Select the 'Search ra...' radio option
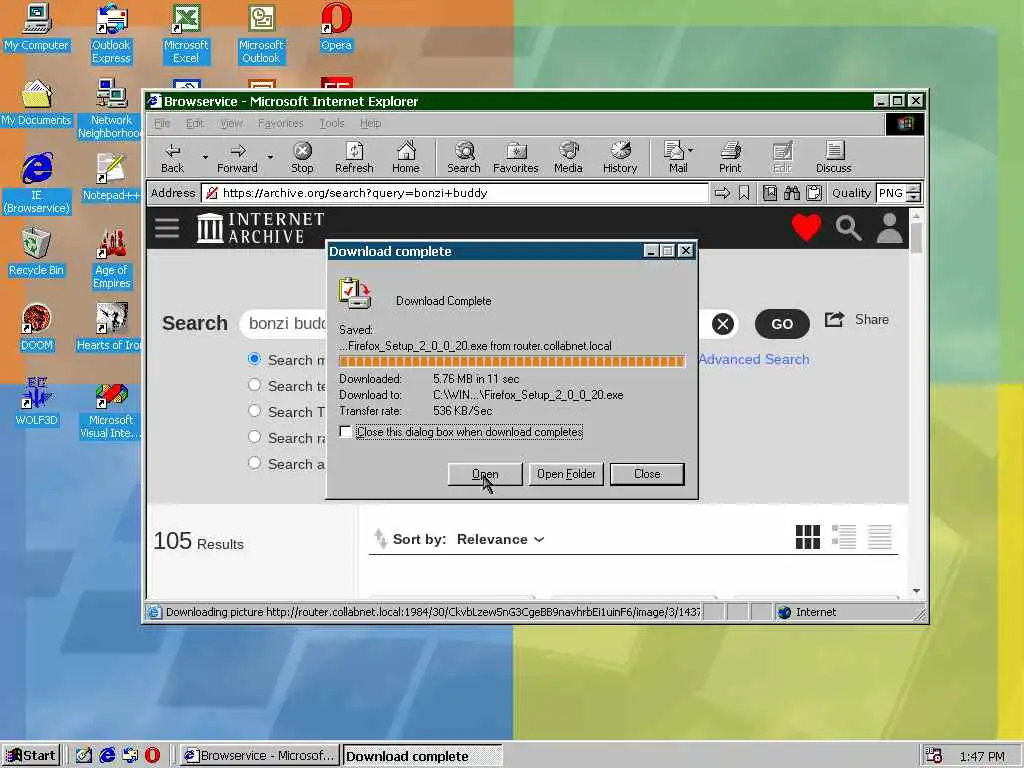This screenshot has height=768, width=1024. point(255,437)
